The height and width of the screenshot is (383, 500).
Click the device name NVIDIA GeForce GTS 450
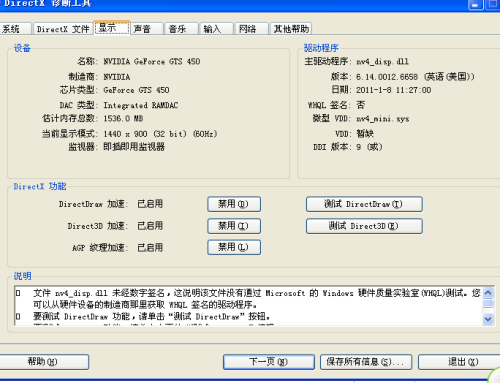click(152, 62)
